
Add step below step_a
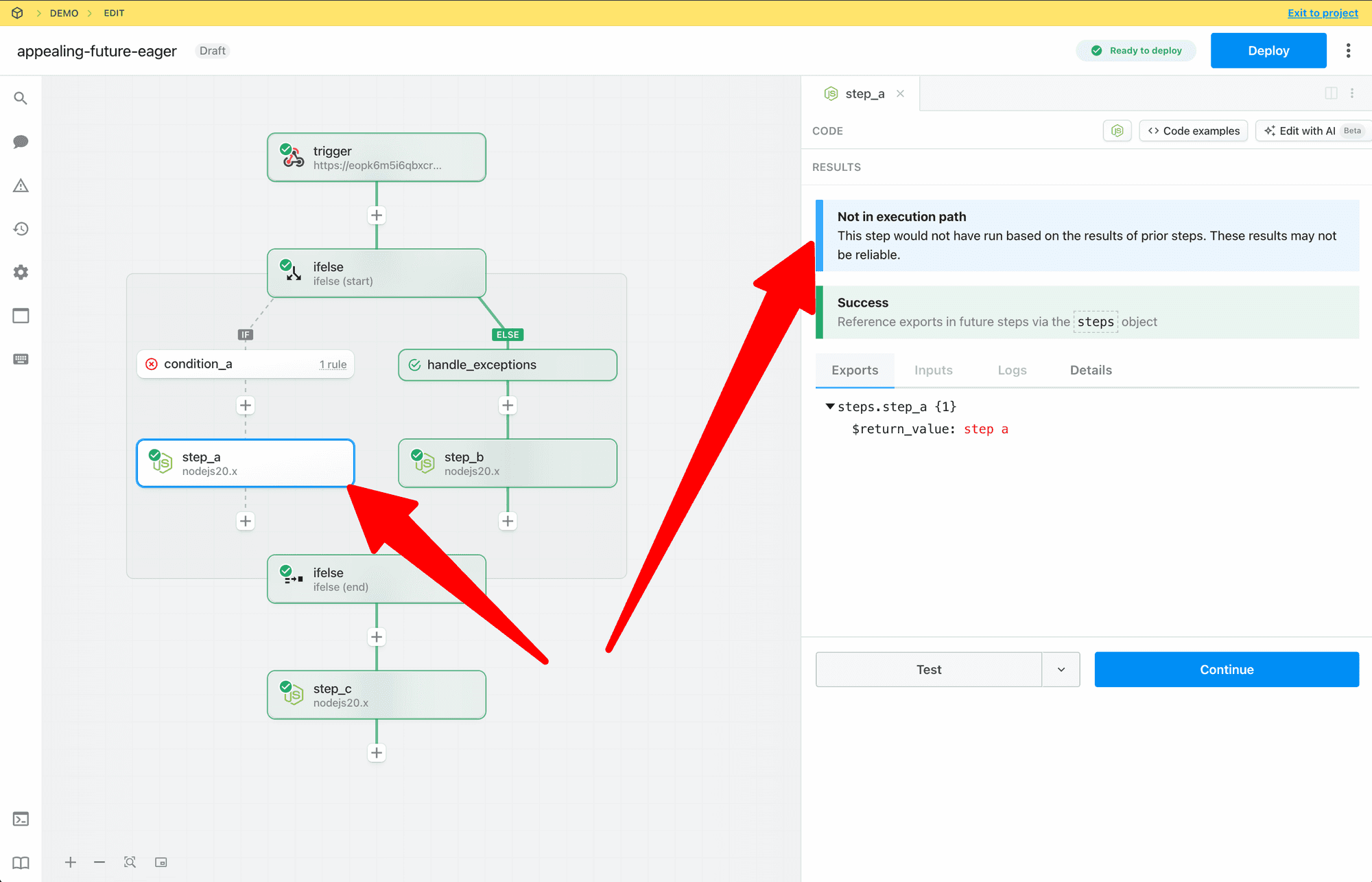246,521
